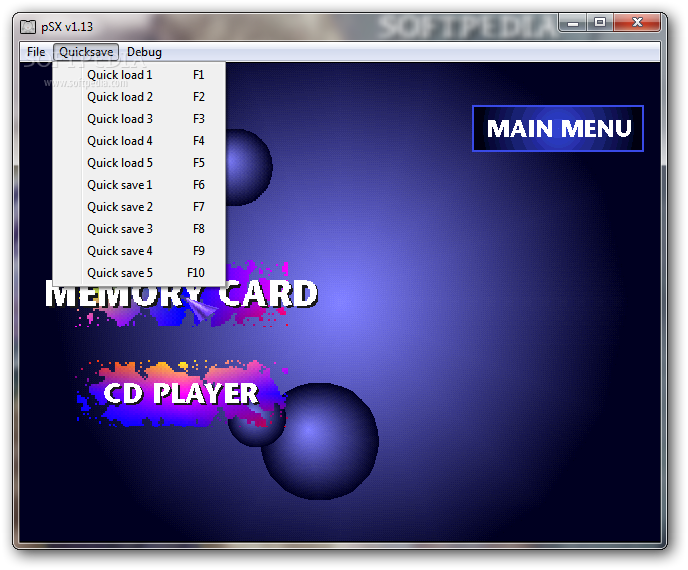The image size is (688, 570).
Task: Select Quick load 1 entry
Action: pos(139,75)
